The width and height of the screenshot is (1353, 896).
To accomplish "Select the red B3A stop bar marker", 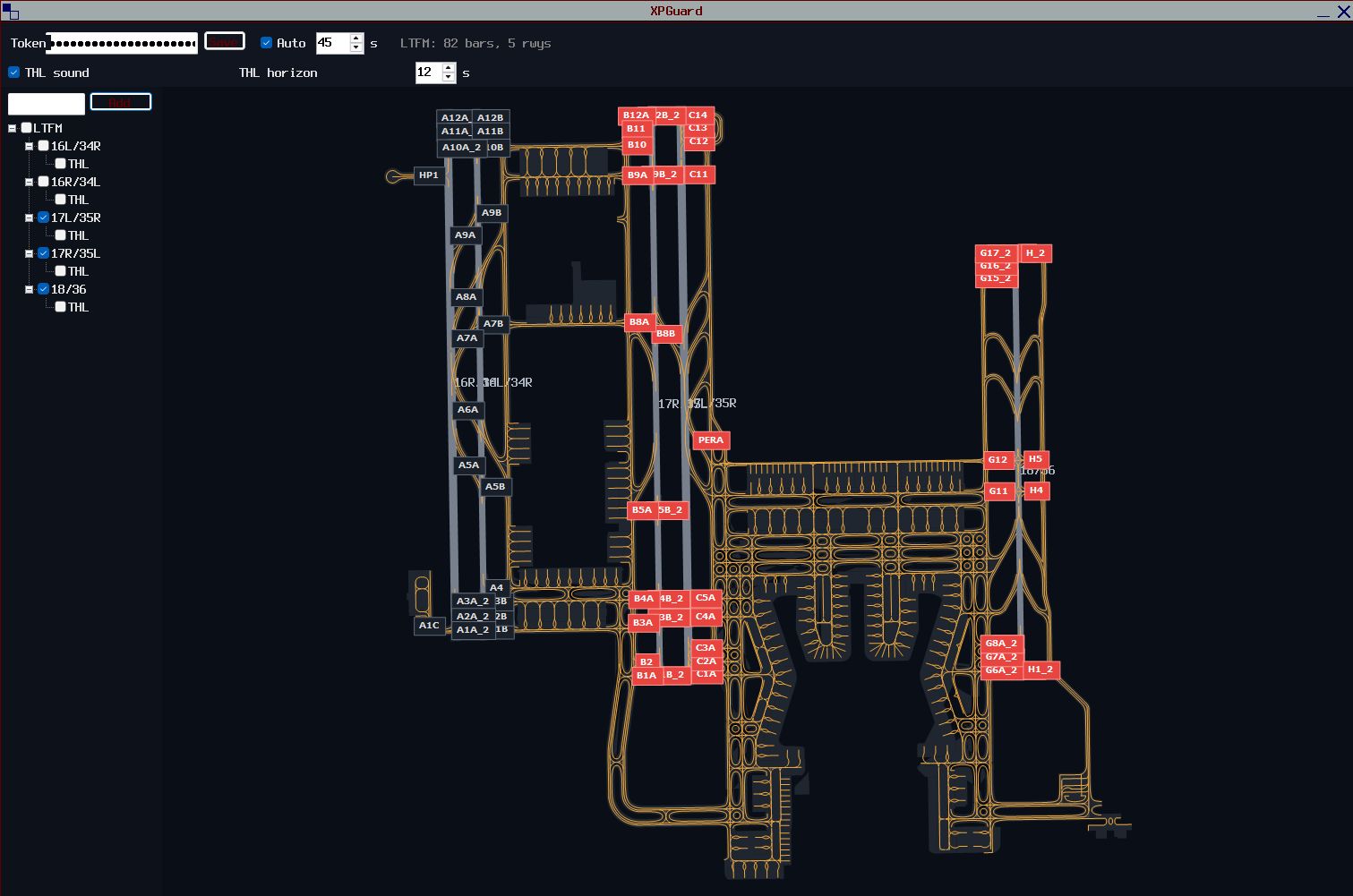I will [643, 623].
